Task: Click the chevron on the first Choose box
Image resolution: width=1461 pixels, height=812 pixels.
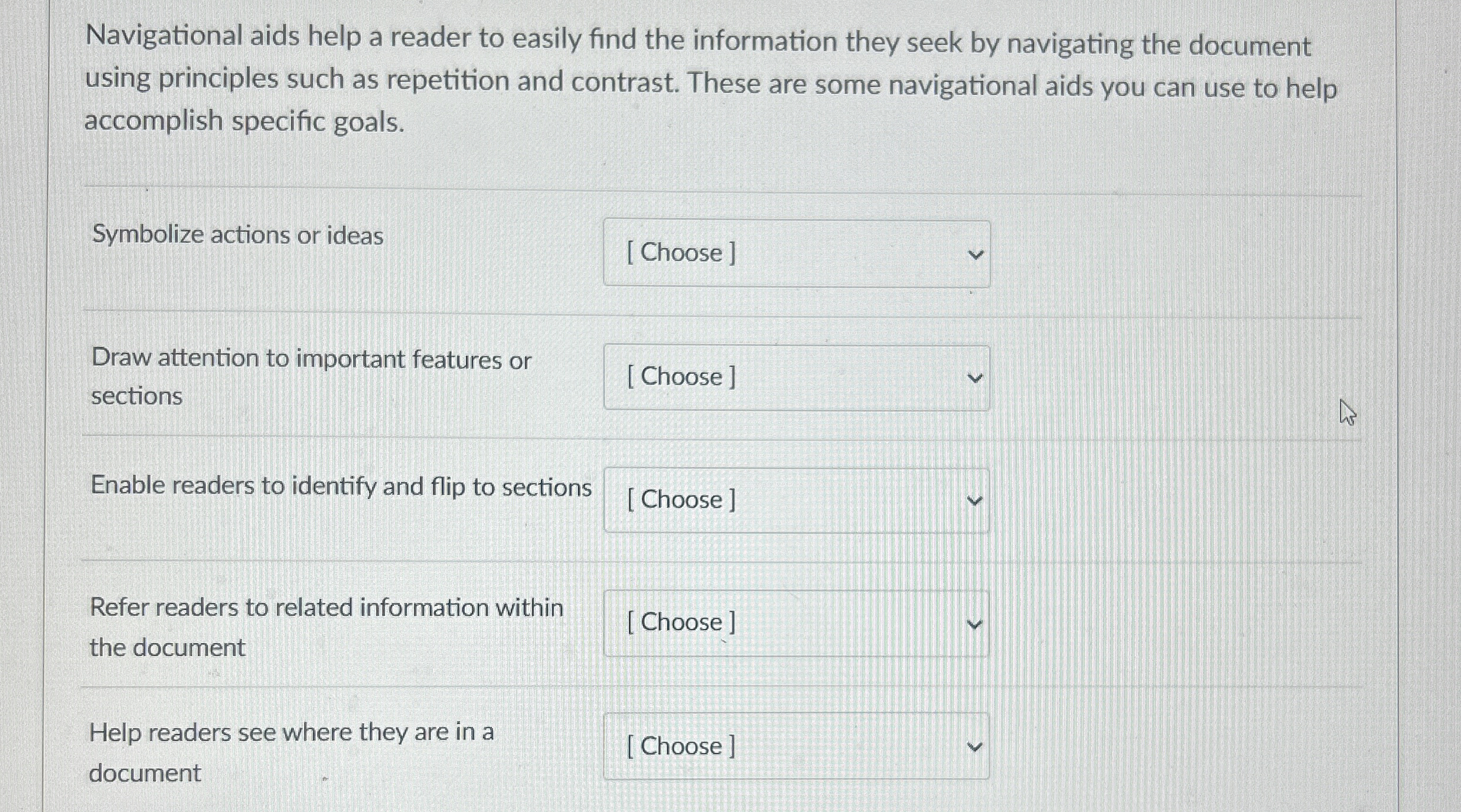Action: (x=977, y=254)
